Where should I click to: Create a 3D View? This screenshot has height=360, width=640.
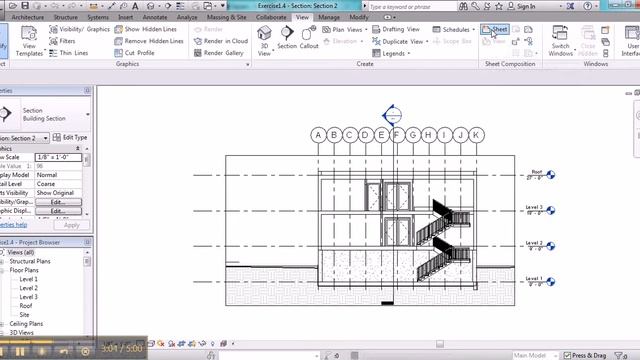tap(264, 41)
